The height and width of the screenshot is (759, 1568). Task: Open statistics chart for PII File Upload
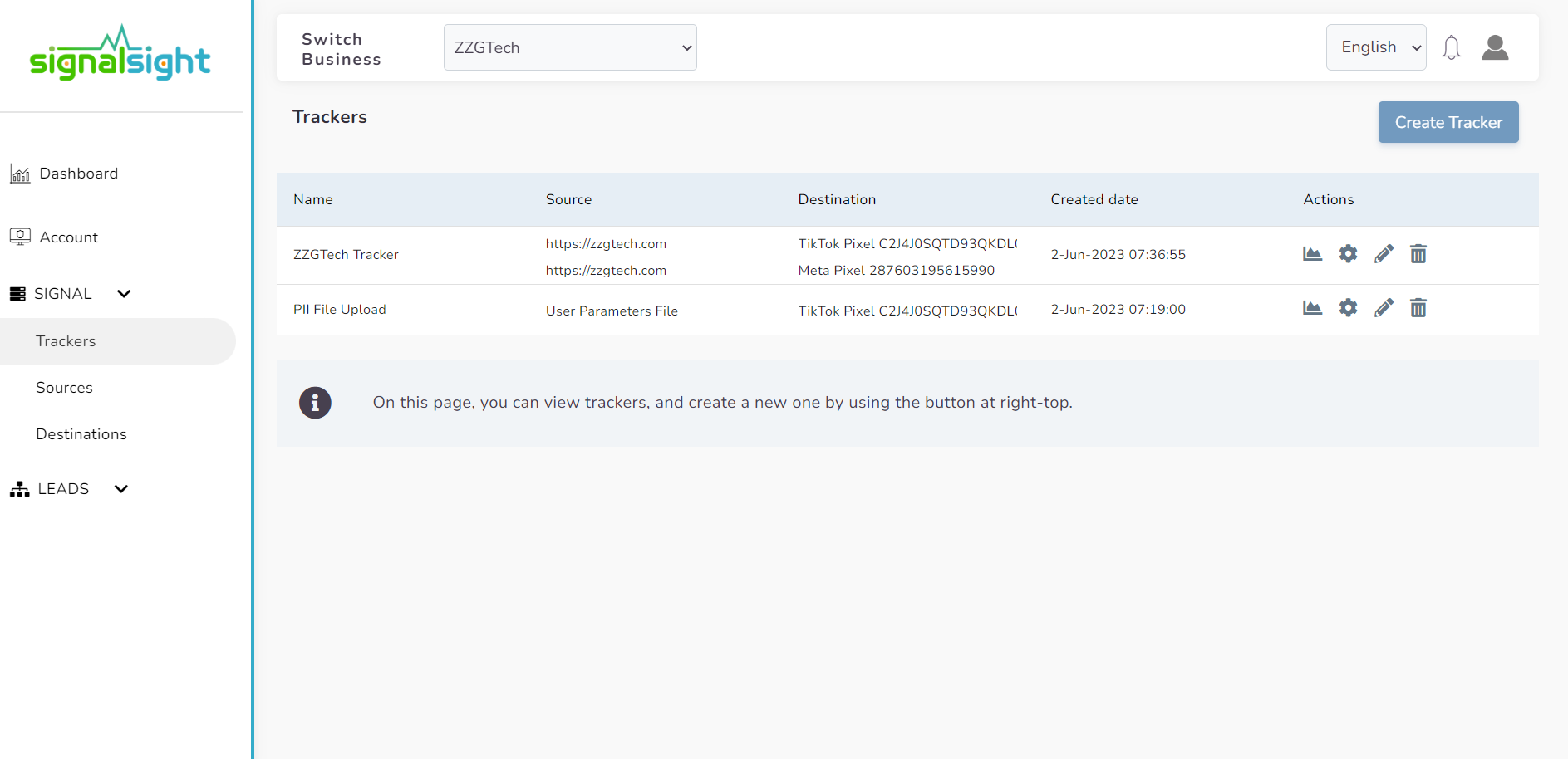pyautogui.click(x=1312, y=308)
